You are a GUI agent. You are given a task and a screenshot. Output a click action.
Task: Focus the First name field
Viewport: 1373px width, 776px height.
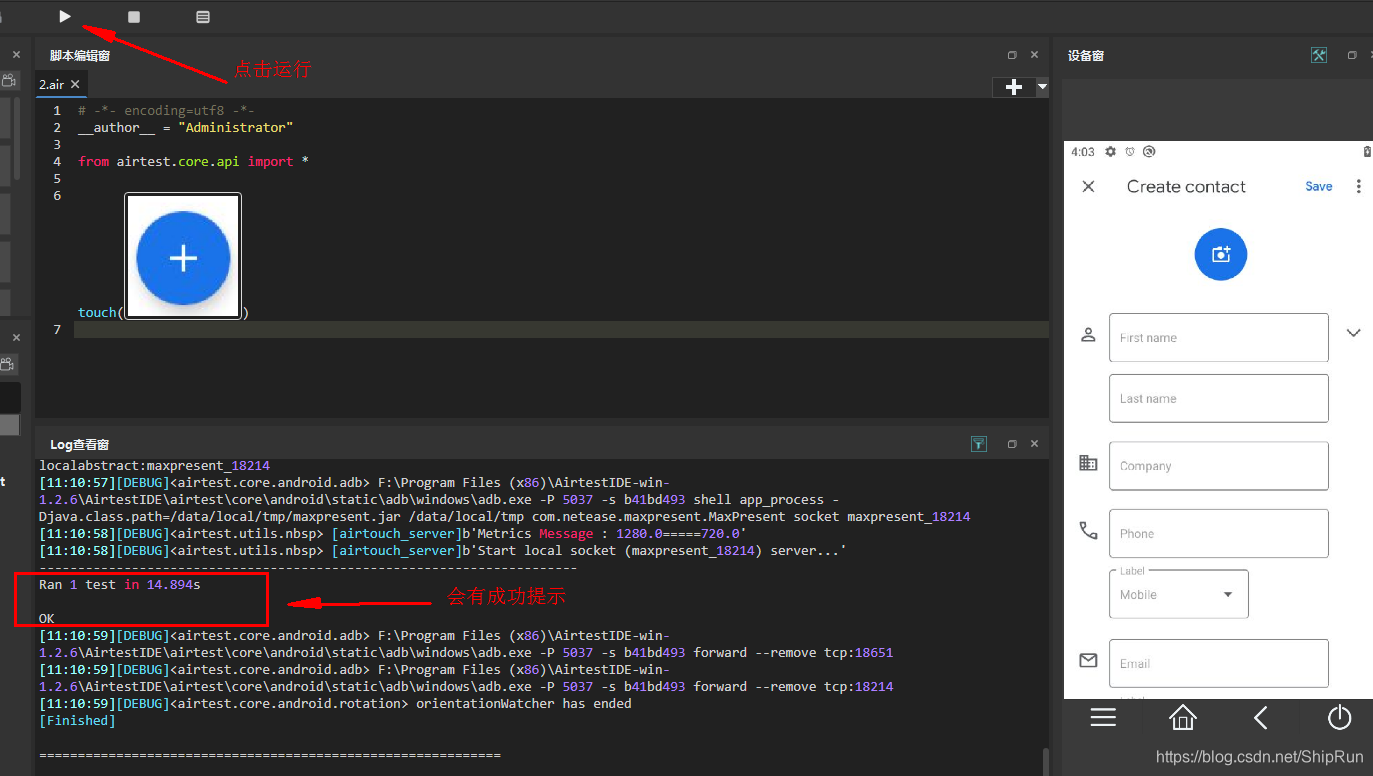(1219, 338)
